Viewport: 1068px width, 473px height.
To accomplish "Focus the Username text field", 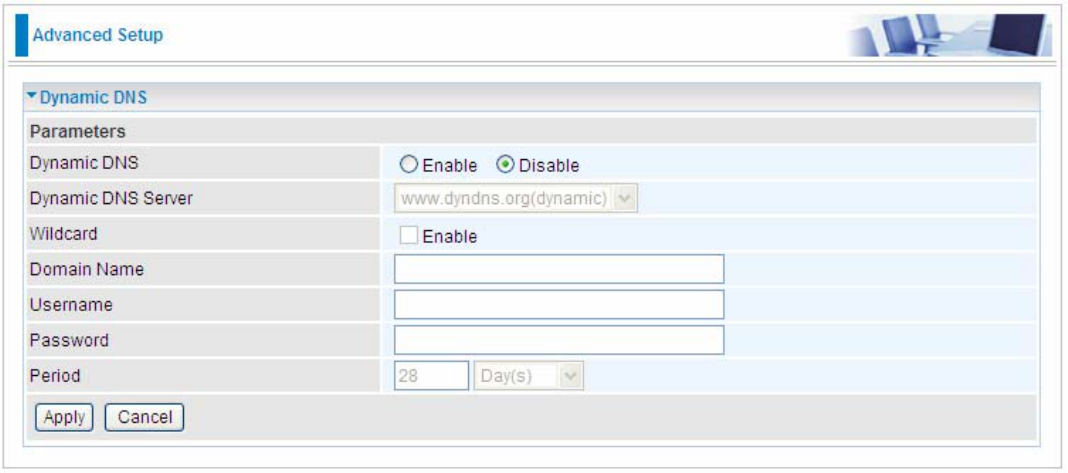I will coord(559,305).
